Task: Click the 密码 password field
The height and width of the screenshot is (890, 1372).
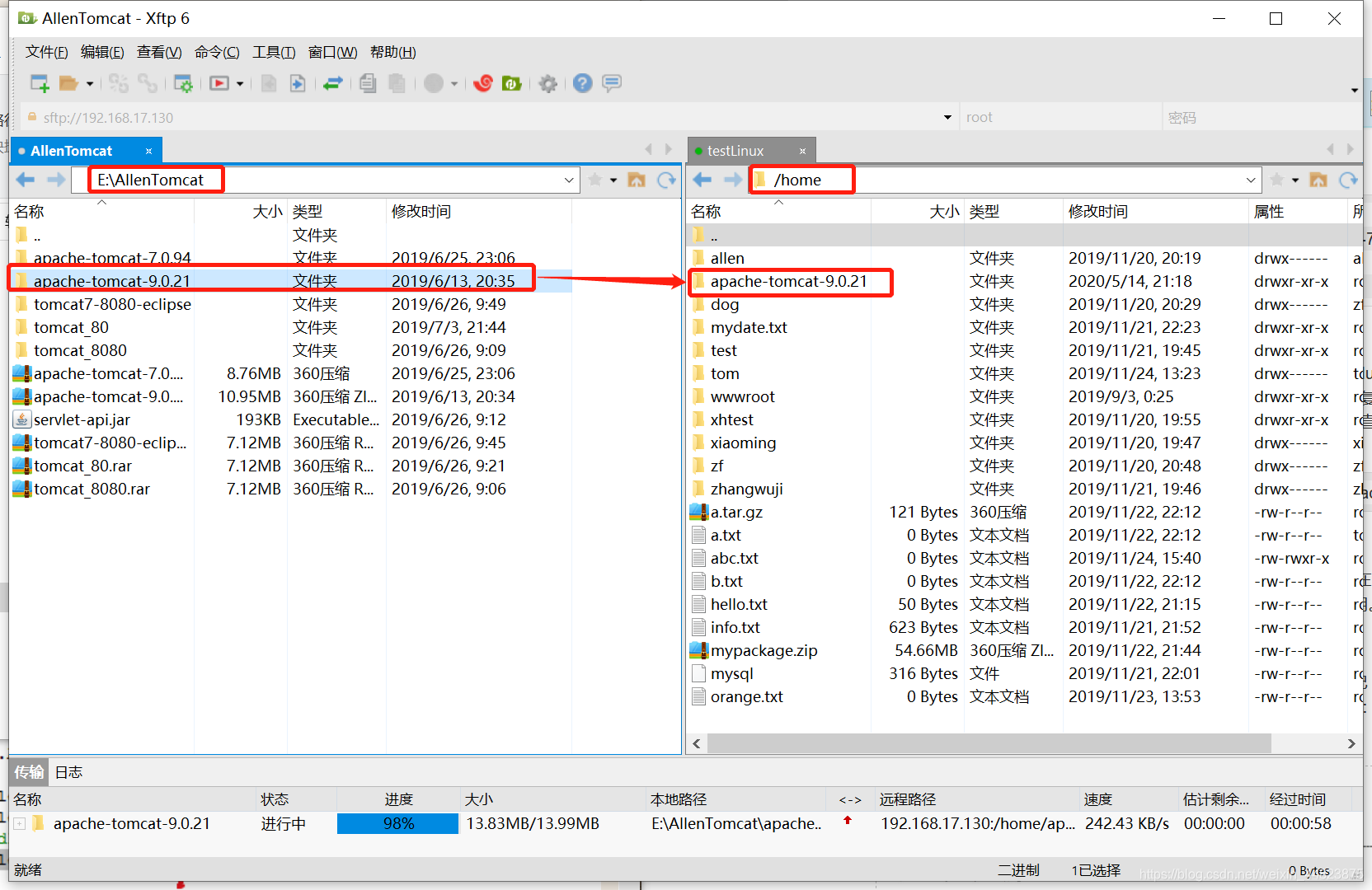Action: (1262, 117)
